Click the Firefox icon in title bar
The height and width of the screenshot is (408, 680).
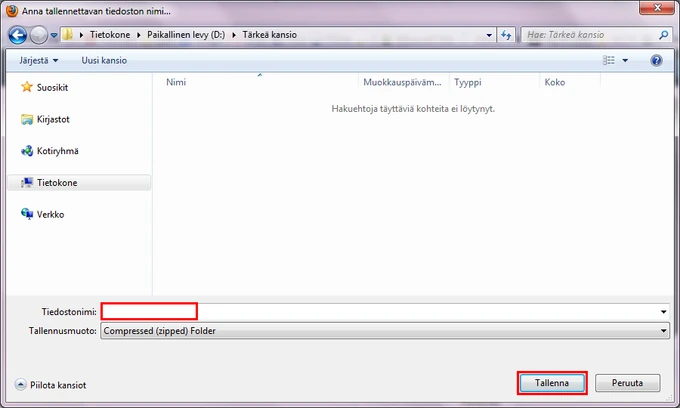[x=12, y=10]
